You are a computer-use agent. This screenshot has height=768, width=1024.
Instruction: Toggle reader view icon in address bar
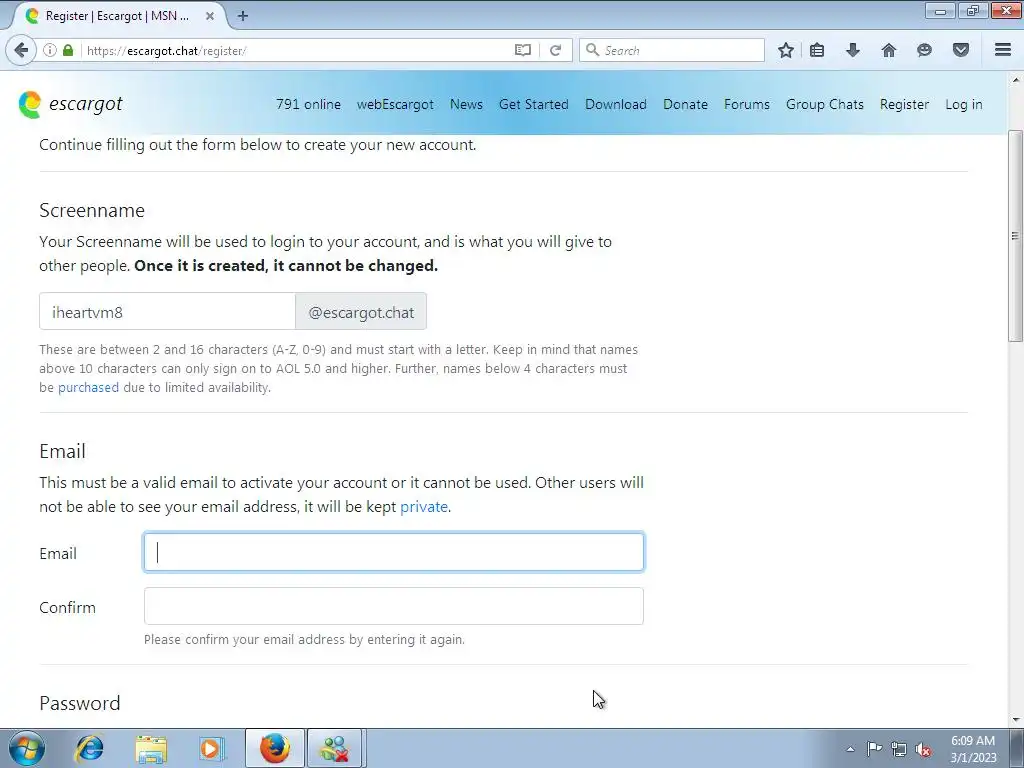click(522, 50)
